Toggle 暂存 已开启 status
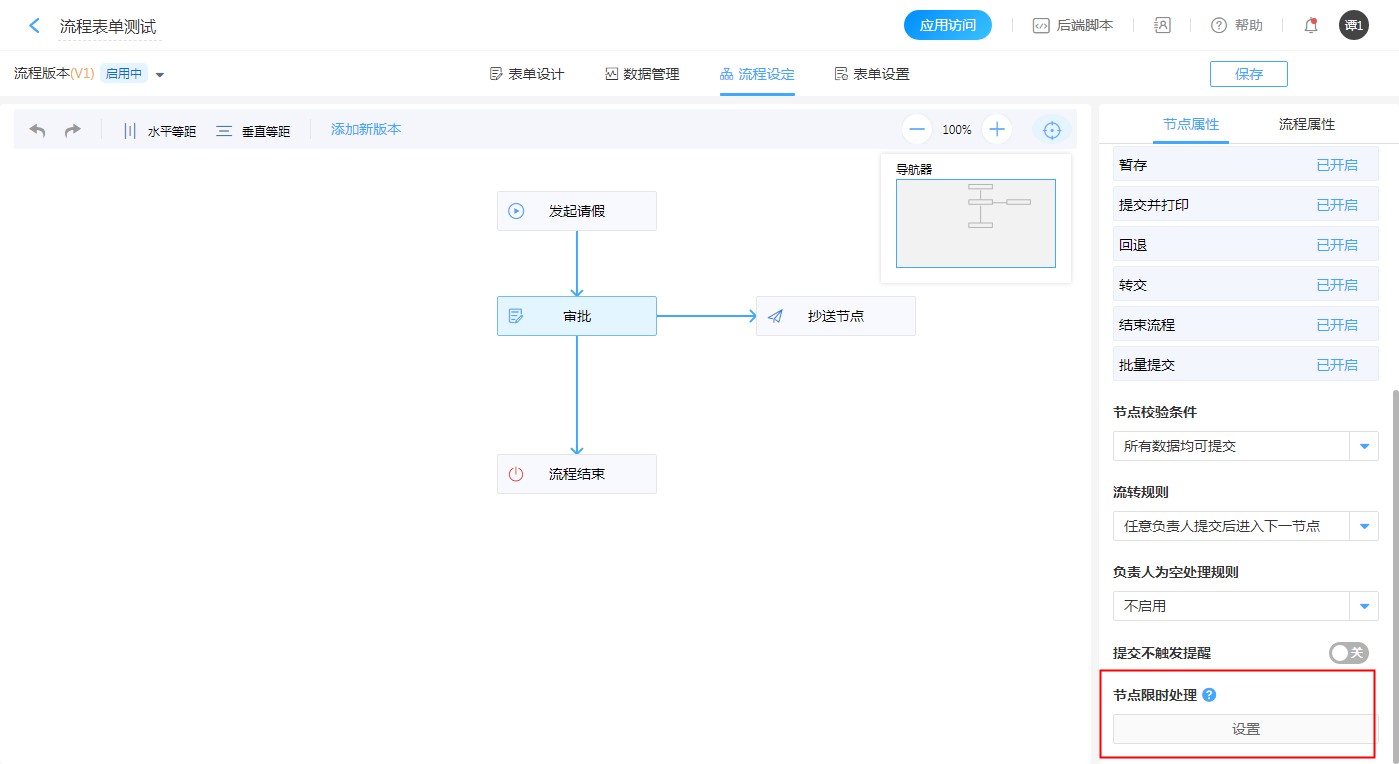Image resolution: width=1399 pixels, height=764 pixels. pyautogui.click(x=1336, y=165)
